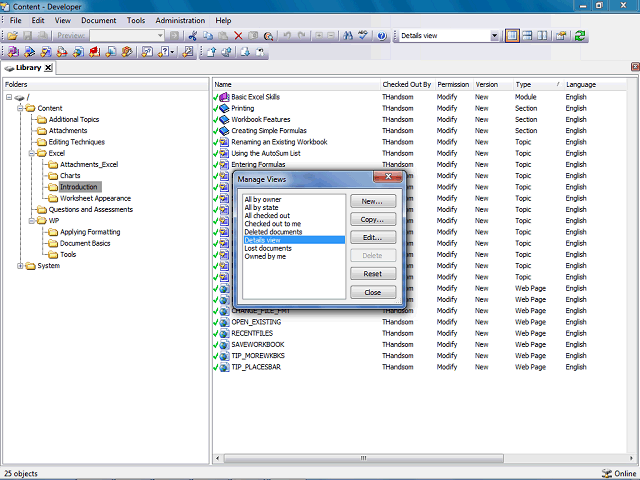This screenshot has height=480, width=640.
Task: Click the Printing section book icon
Action: (224, 109)
